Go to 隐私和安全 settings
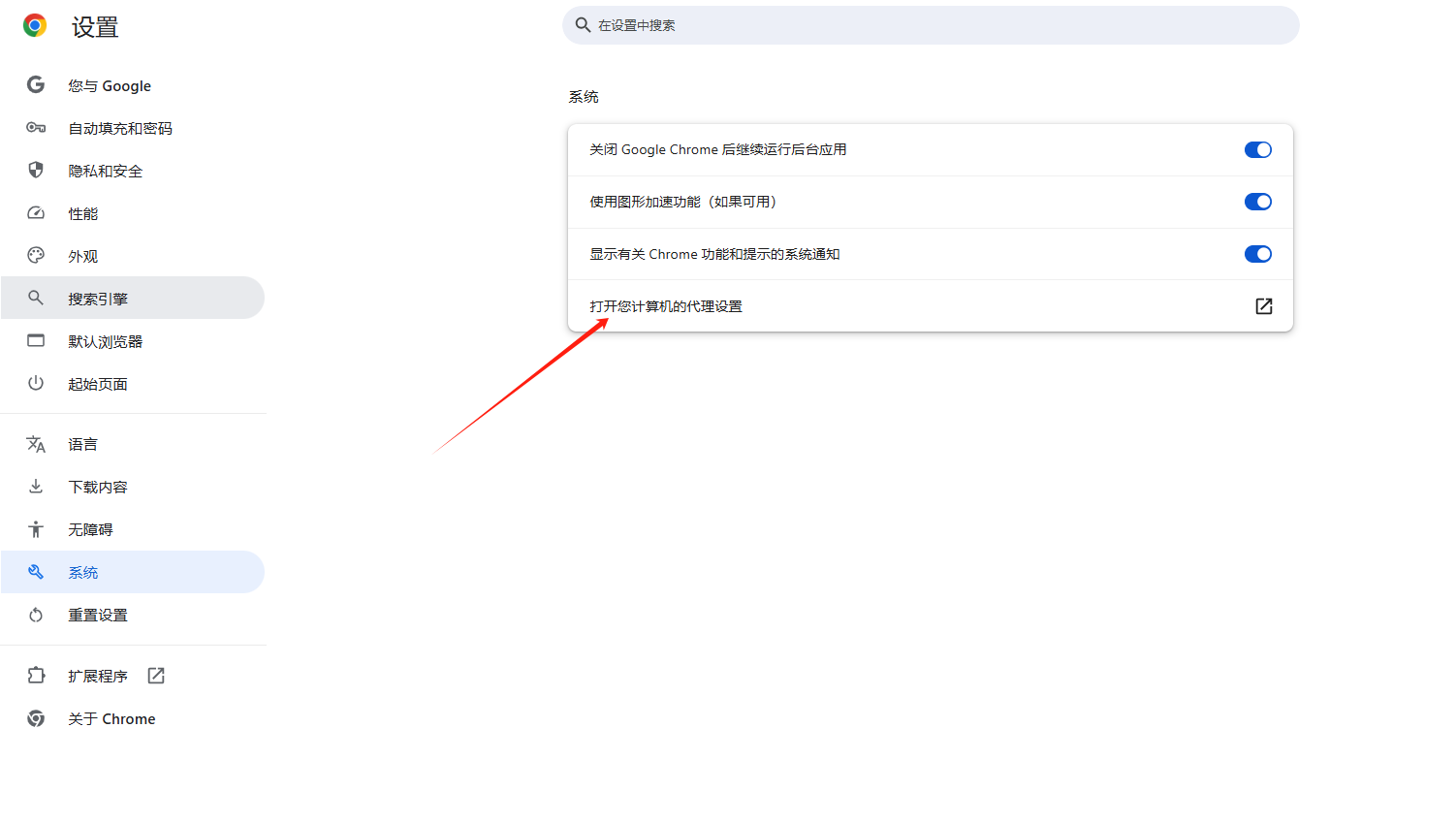Viewport: 1456px width, 823px height. pos(133,171)
